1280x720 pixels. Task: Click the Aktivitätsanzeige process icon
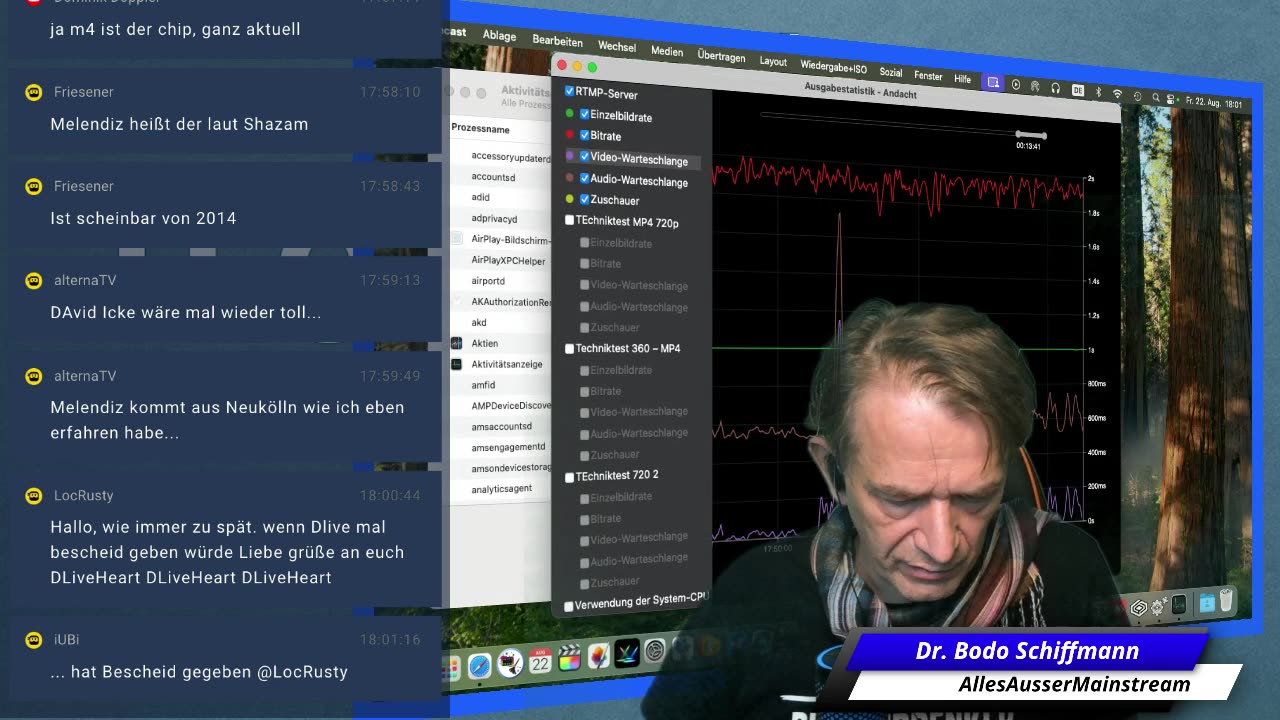point(456,364)
